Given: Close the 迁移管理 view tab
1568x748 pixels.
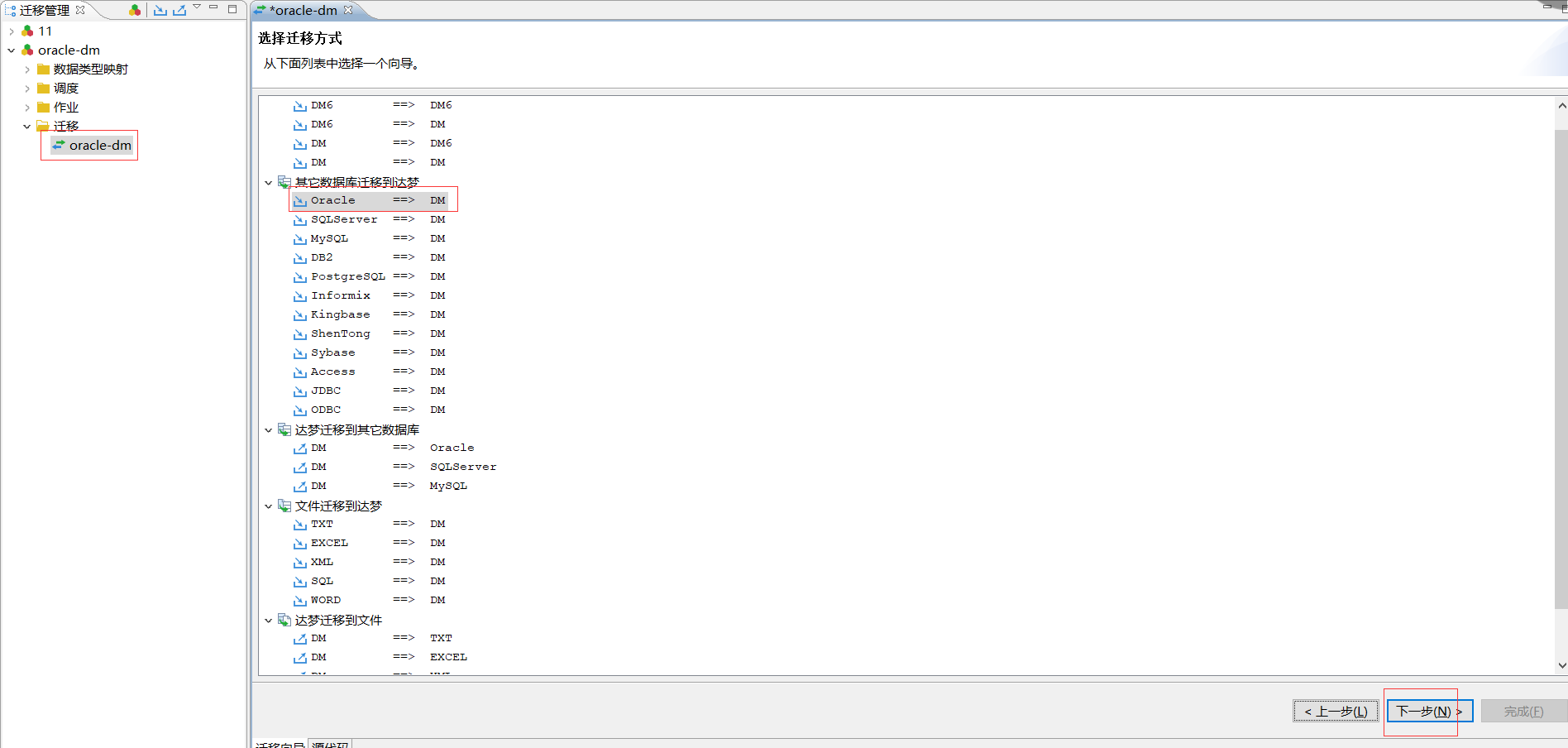Looking at the screenshot, I should click(x=80, y=10).
